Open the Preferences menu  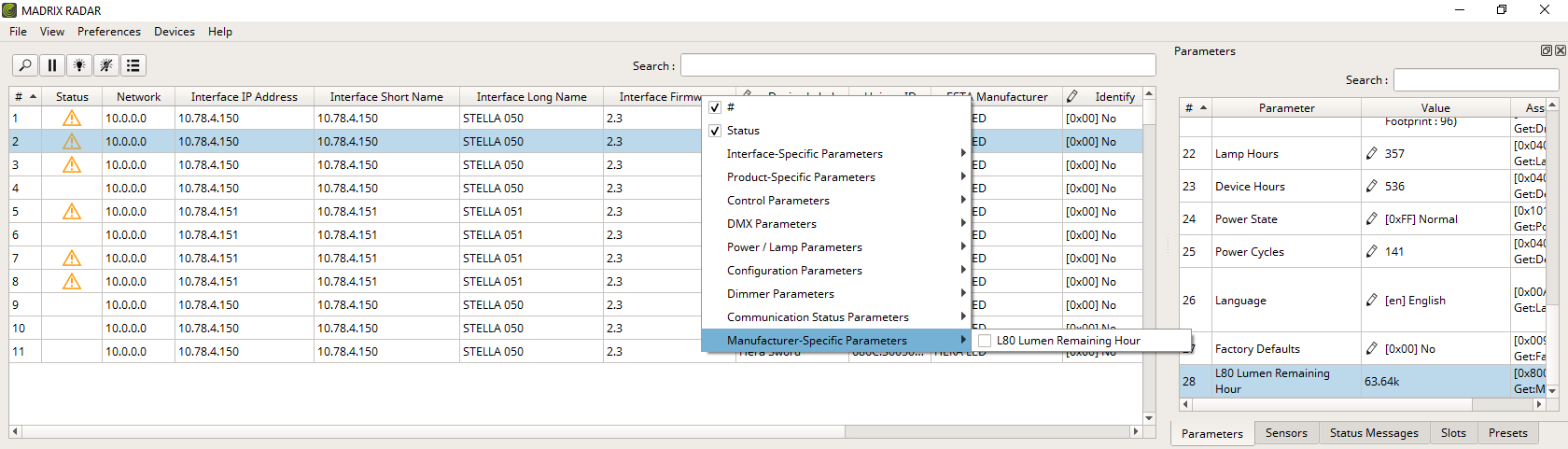coord(109,32)
